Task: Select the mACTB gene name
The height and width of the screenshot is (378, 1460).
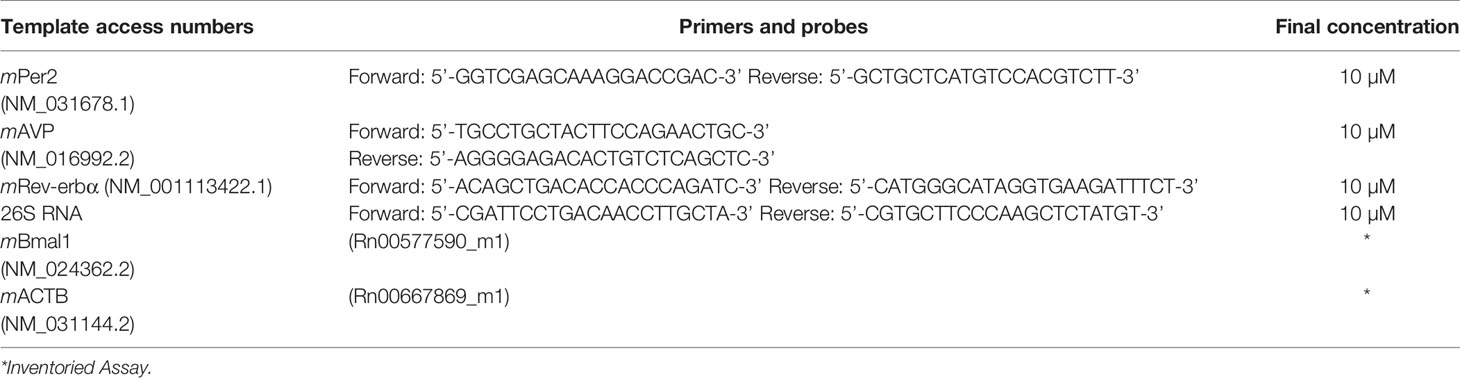Action: pyautogui.click(x=29, y=292)
